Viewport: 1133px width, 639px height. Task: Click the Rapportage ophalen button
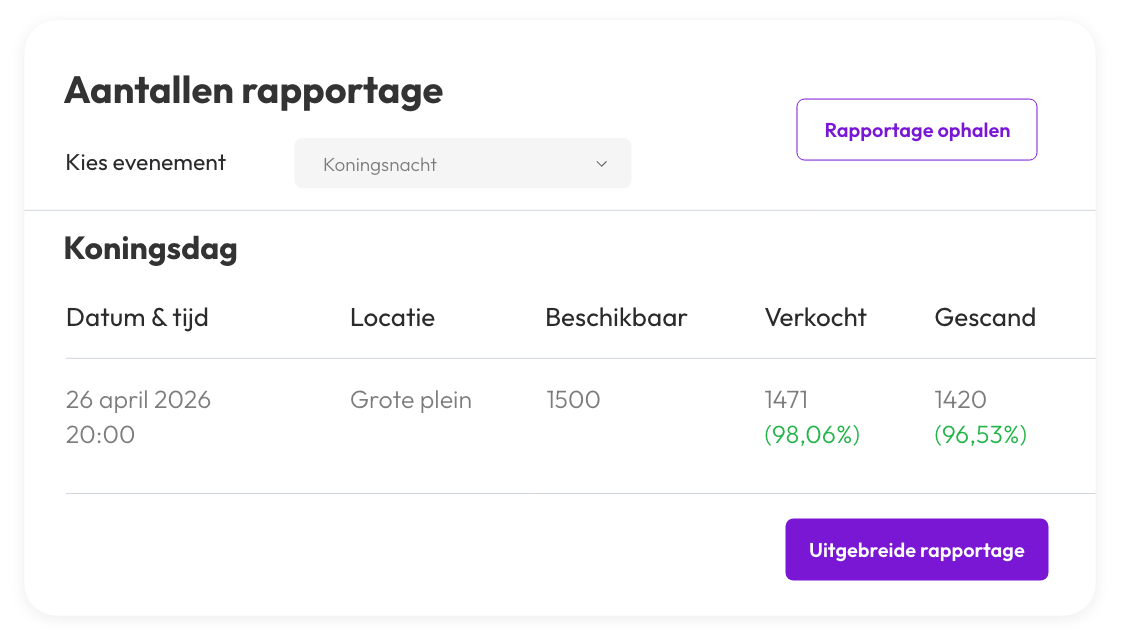click(x=916, y=130)
